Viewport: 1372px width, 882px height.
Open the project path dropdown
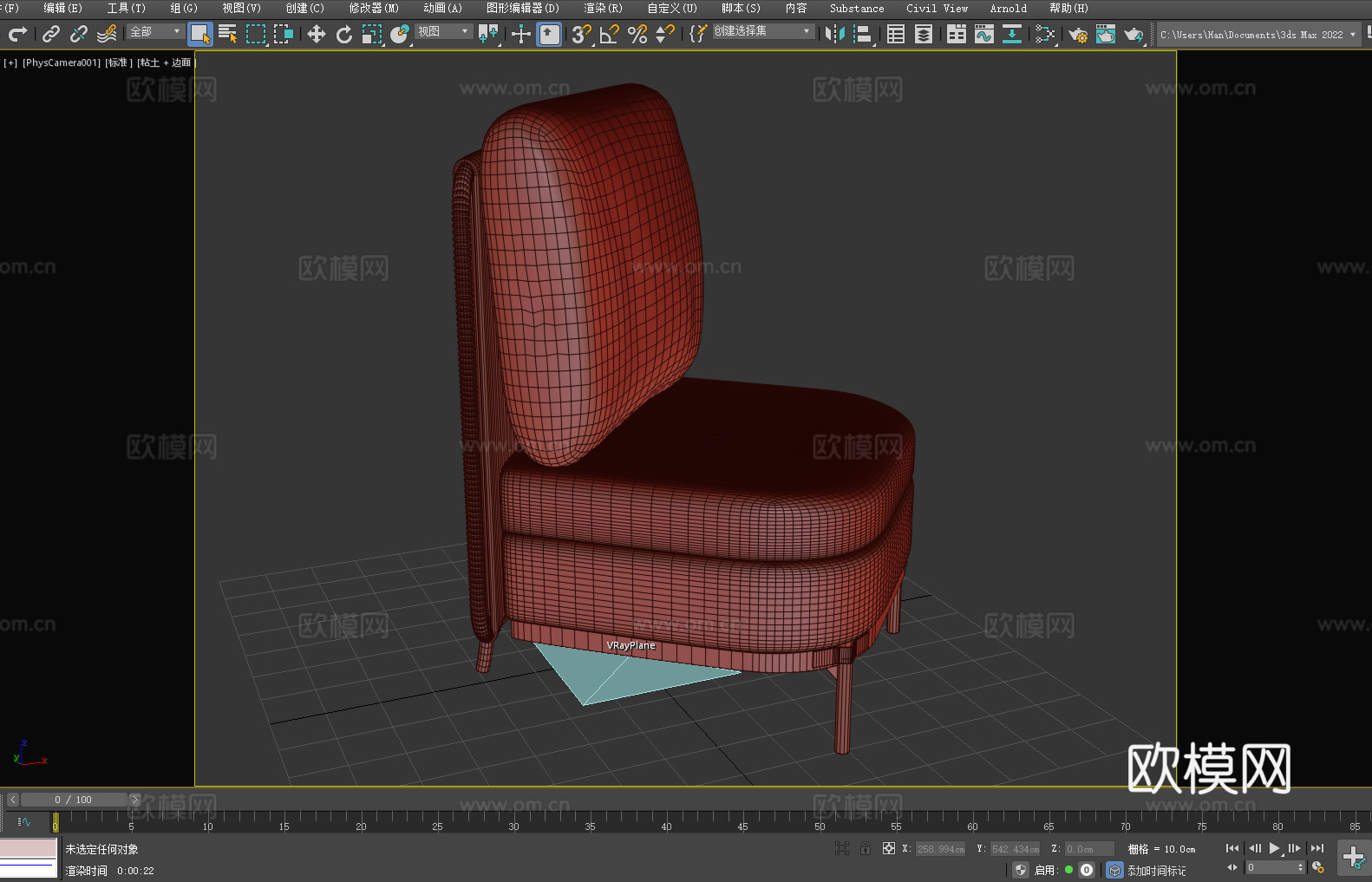pyautogui.click(x=1258, y=35)
